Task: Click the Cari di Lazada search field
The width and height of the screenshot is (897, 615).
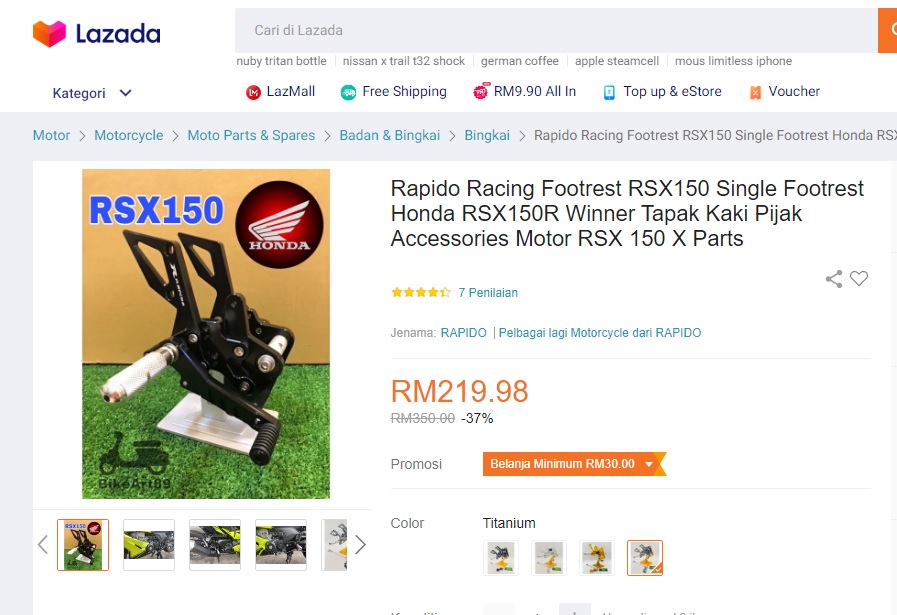Action: click(556, 30)
